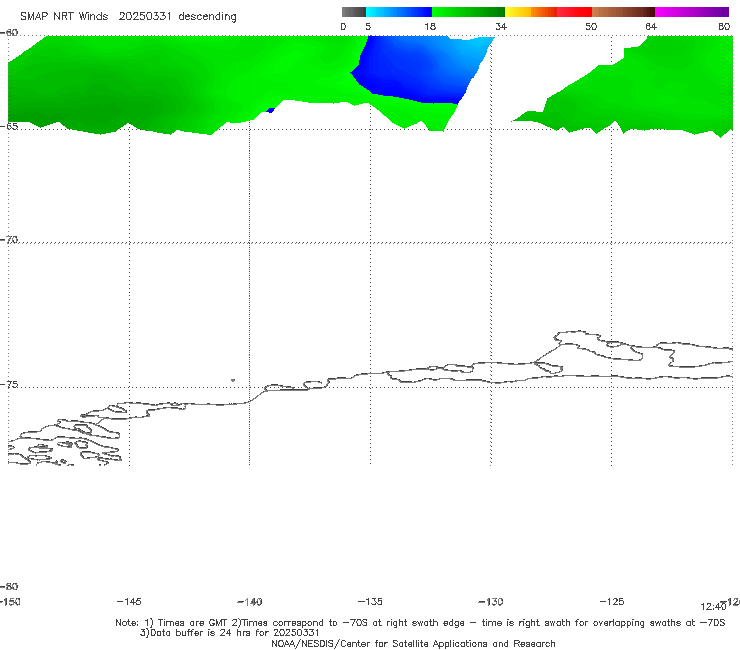Click the magenta-purple segment of the color bar
Image resolution: width=740 pixels, height=650 pixels.
pyautogui.click(x=692, y=12)
